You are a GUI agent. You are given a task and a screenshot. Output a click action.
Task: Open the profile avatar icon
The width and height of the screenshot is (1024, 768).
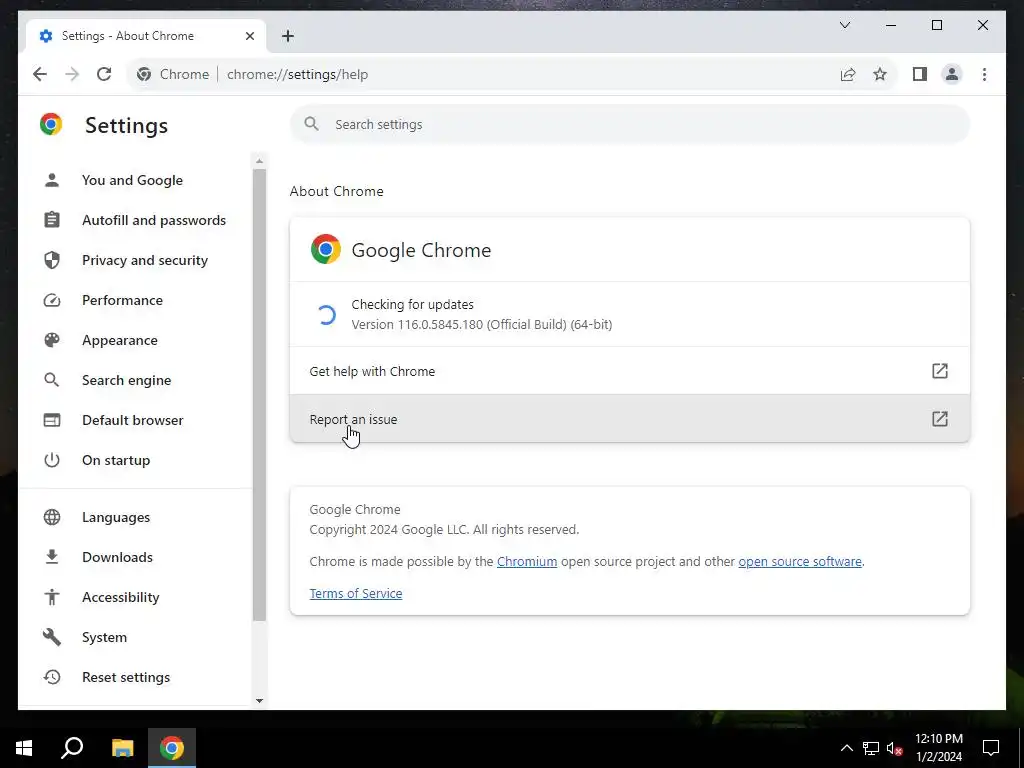(952, 74)
